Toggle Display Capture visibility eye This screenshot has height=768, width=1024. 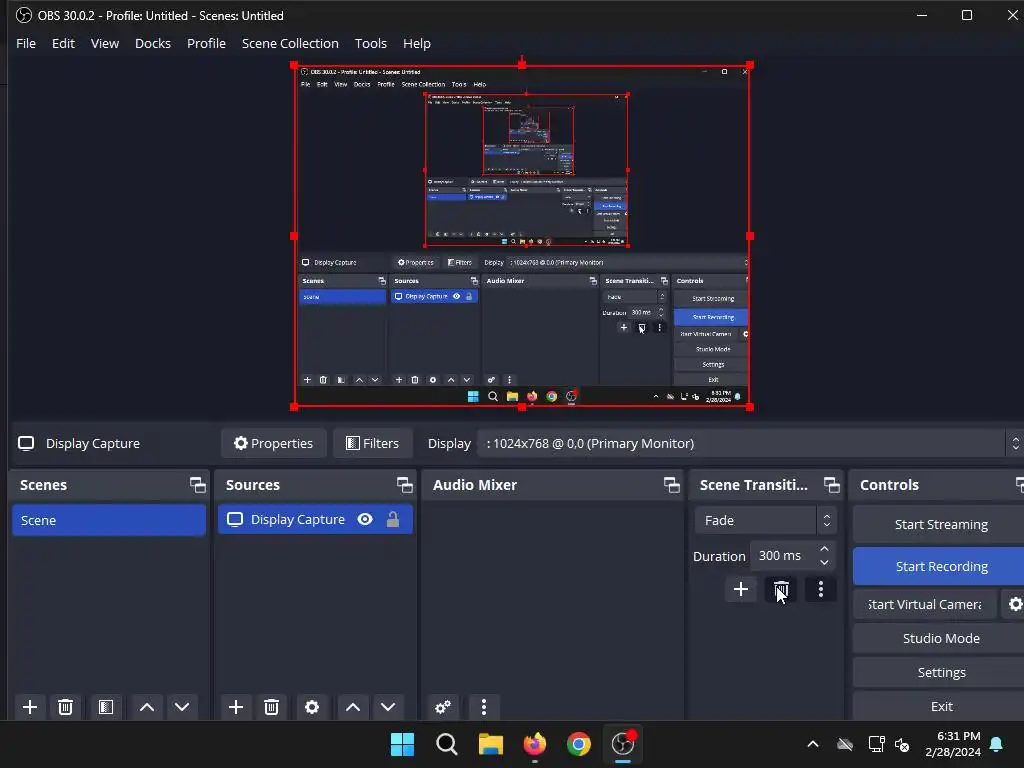tap(365, 519)
